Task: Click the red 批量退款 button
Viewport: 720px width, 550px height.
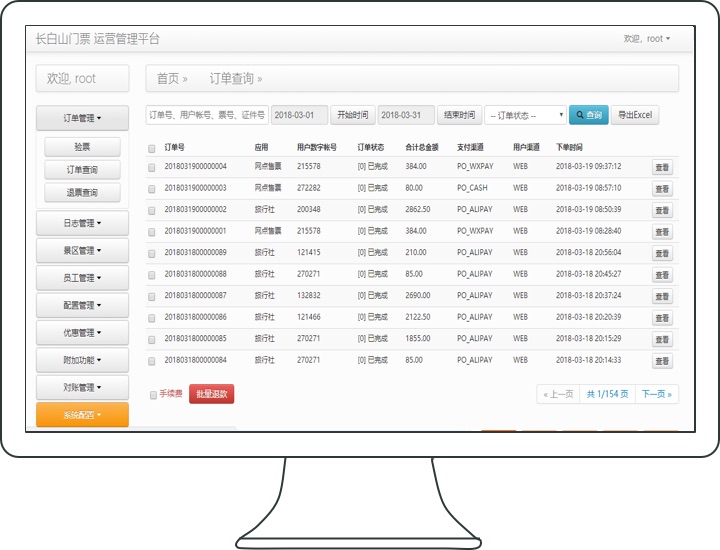Action: click(211, 395)
